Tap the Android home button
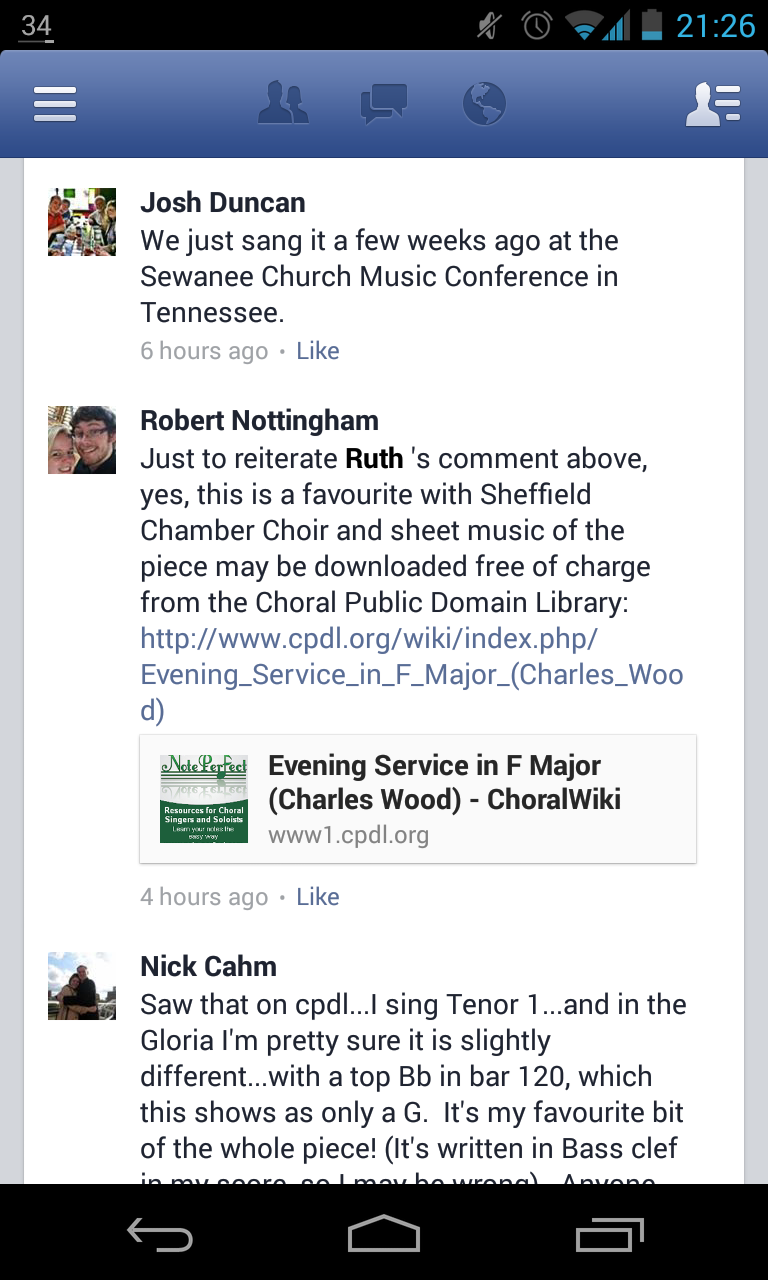 click(384, 1234)
